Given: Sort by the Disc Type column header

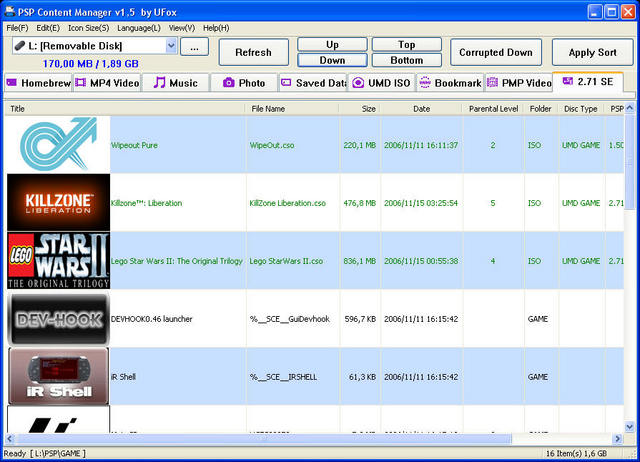Looking at the screenshot, I should point(580,109).
